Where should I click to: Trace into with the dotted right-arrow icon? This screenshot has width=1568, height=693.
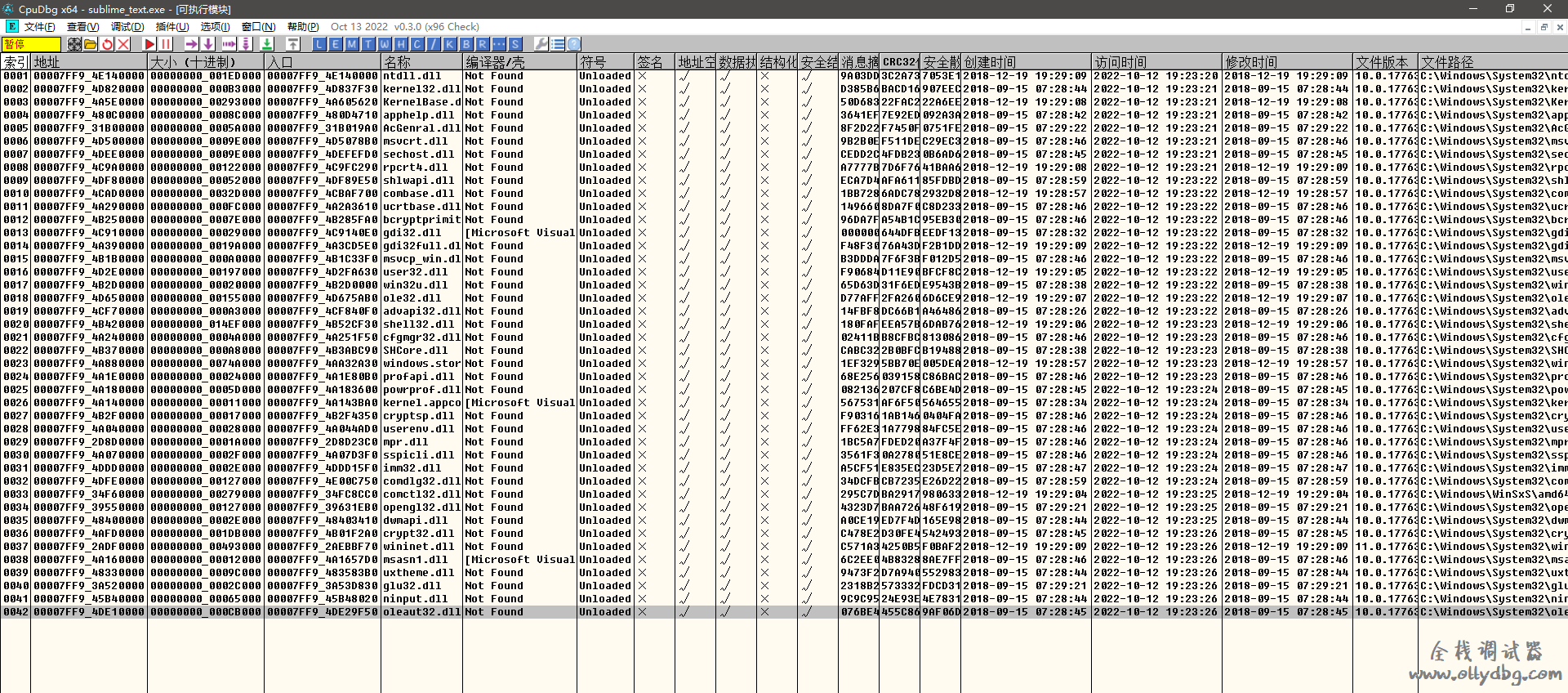[229, 44]
